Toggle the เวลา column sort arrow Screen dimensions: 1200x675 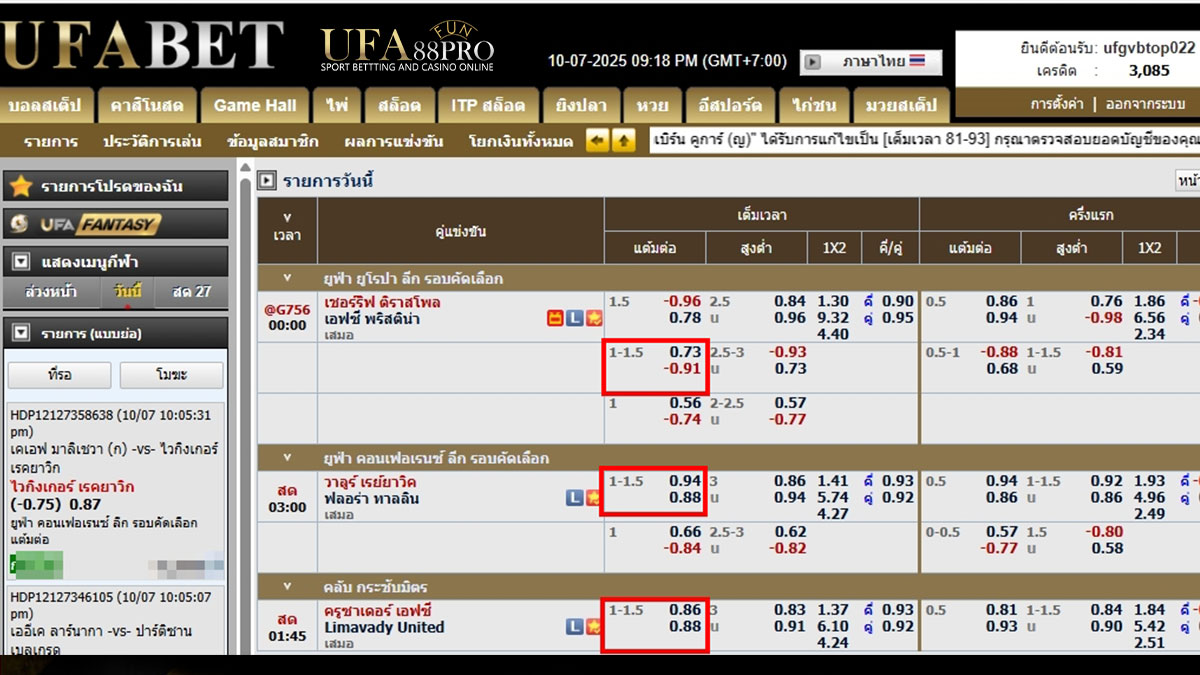tap(287, 217)
